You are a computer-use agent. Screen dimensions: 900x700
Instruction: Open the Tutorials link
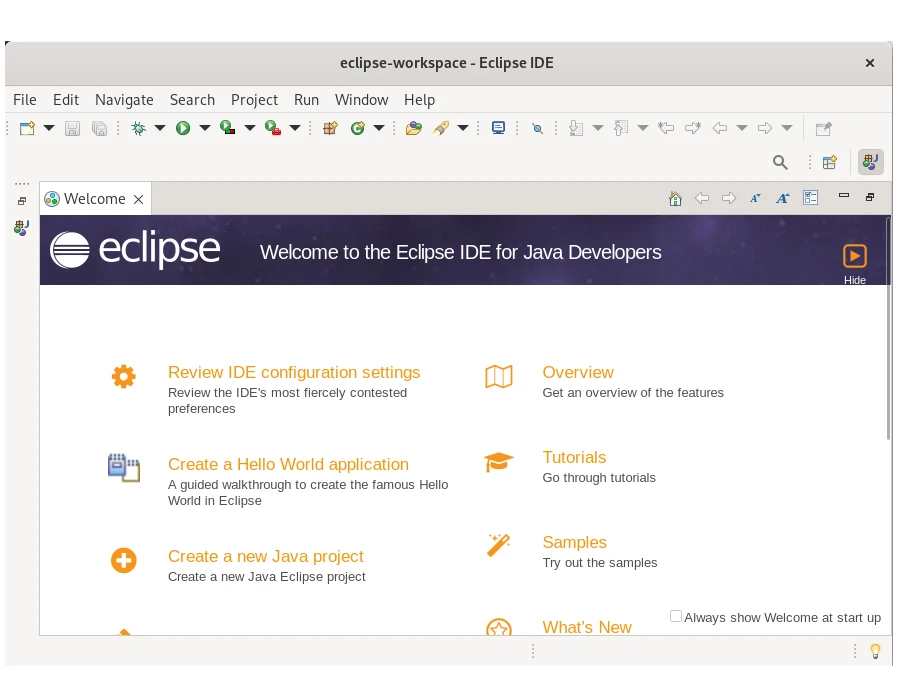(x=574, y=457)
